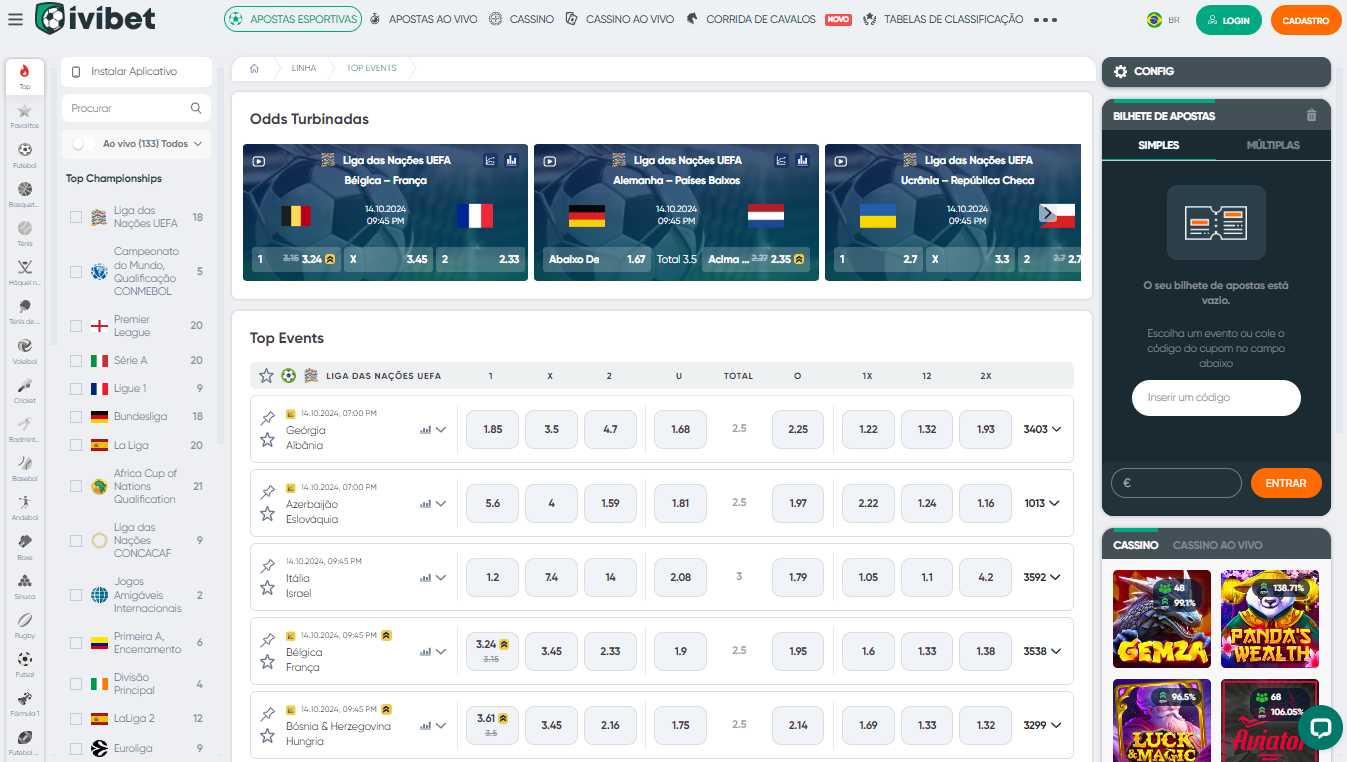The width and height of the screenshot is (1347, 762).
Task: Expand chevron beside Geórgia – Albânia stats
Action: point(441,430)
